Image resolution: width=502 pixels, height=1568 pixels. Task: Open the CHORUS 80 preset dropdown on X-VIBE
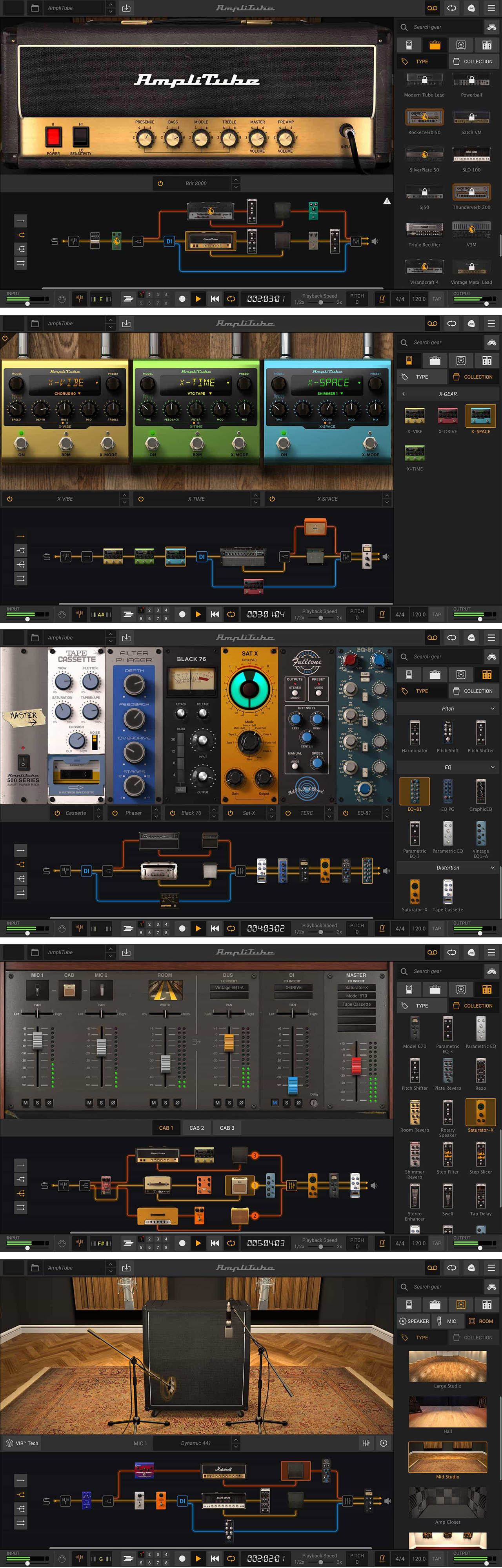point(67,393)
